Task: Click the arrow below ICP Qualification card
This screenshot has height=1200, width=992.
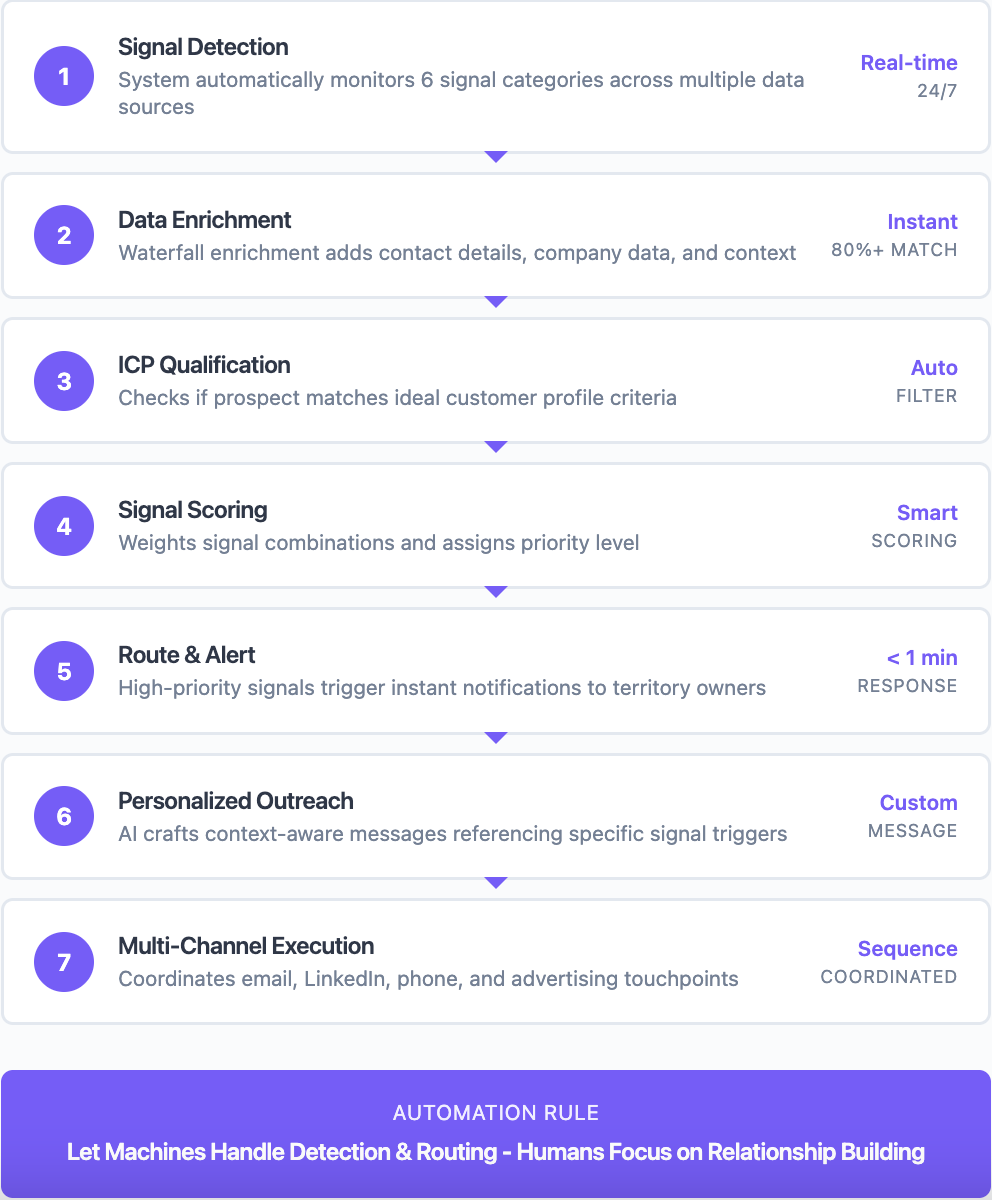Action: pyautogui.click(x=496, y=447)
